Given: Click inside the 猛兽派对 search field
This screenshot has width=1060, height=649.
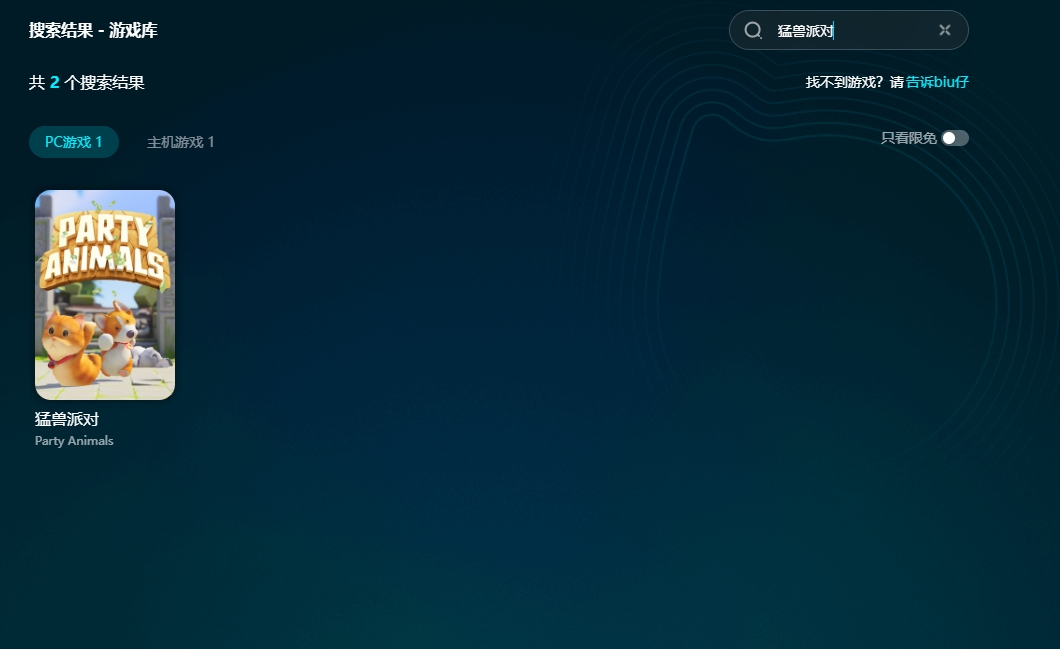Looking at the screenshot, I should [850, 31].
